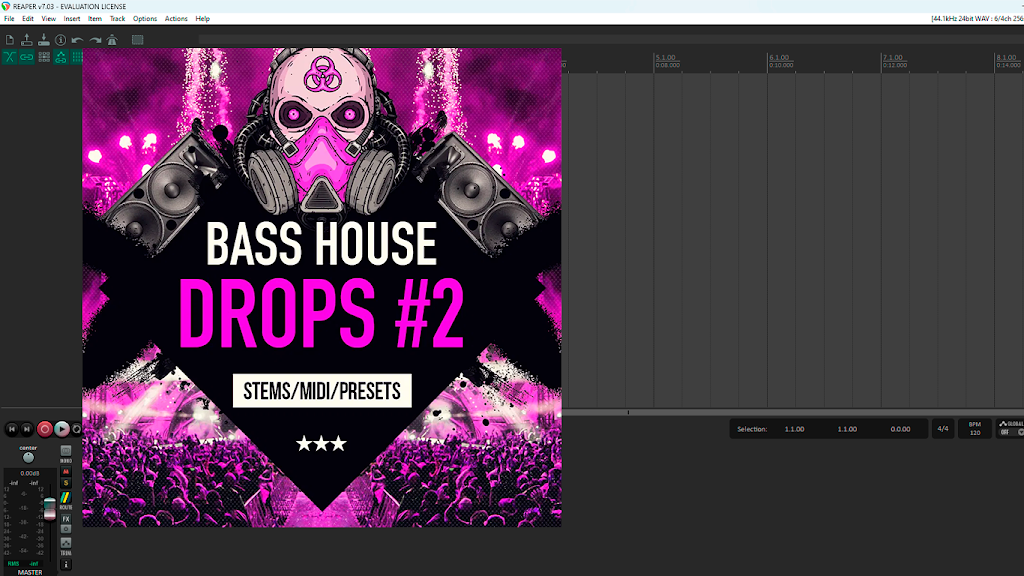Open the Track menu
The width and height of the screenshot is (1024, 576).
coord(117,19)
